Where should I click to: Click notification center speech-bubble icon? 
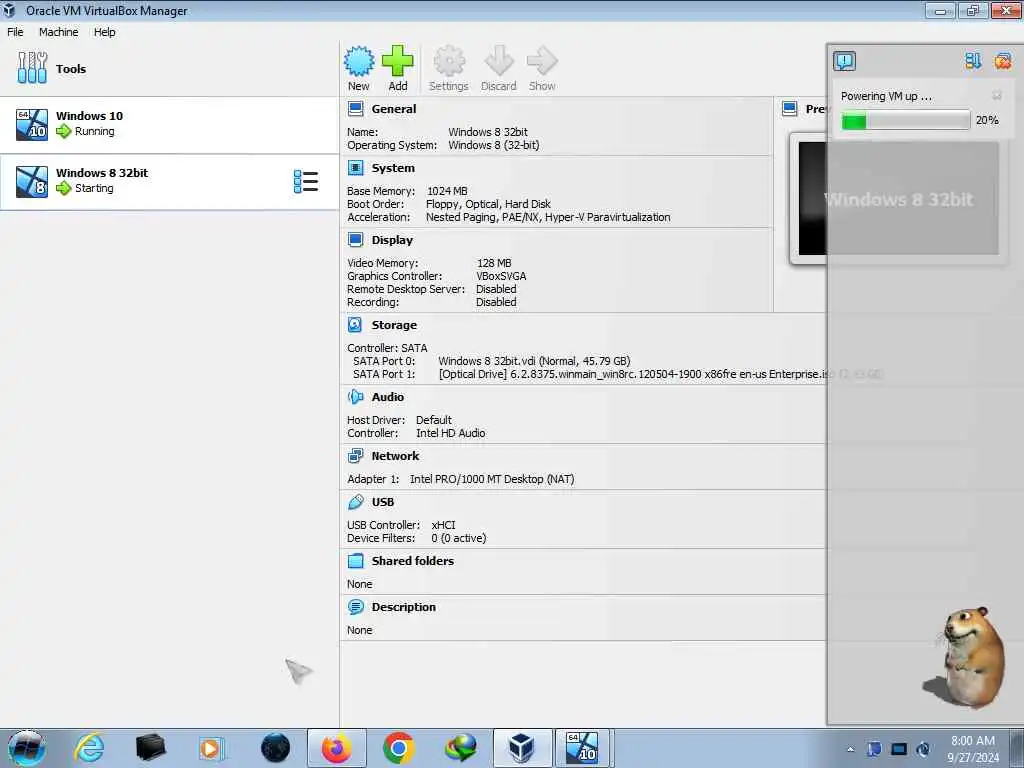pyautogui.click(x=844, y=61)
